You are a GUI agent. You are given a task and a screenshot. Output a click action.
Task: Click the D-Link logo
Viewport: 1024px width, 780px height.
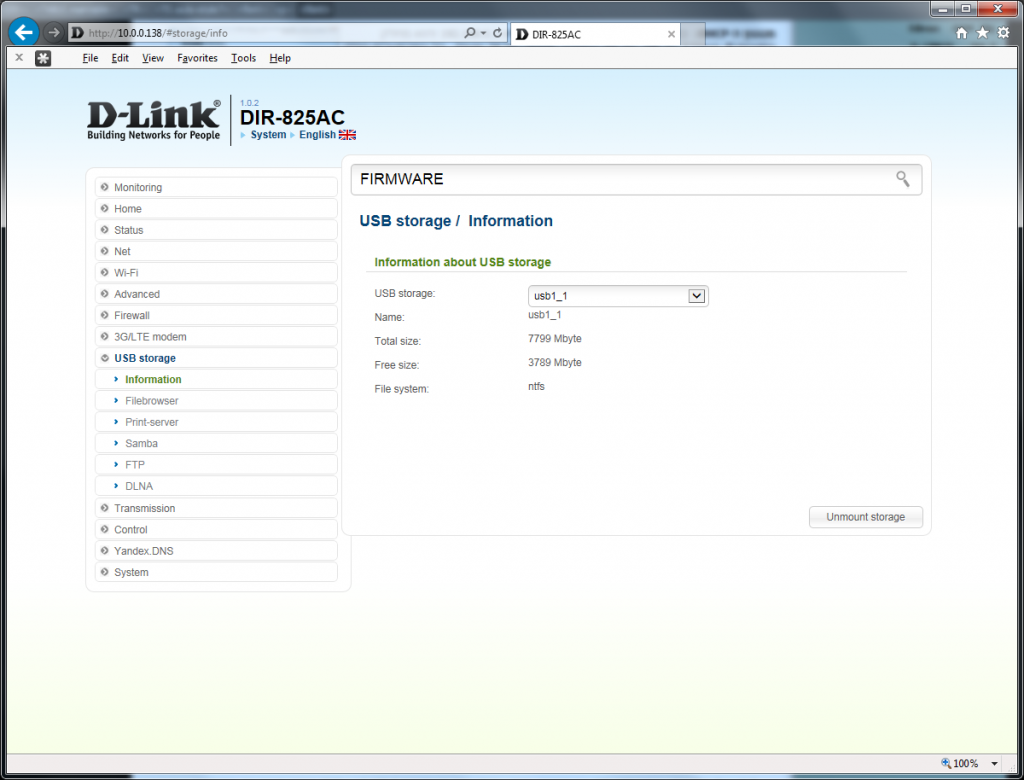153,120
